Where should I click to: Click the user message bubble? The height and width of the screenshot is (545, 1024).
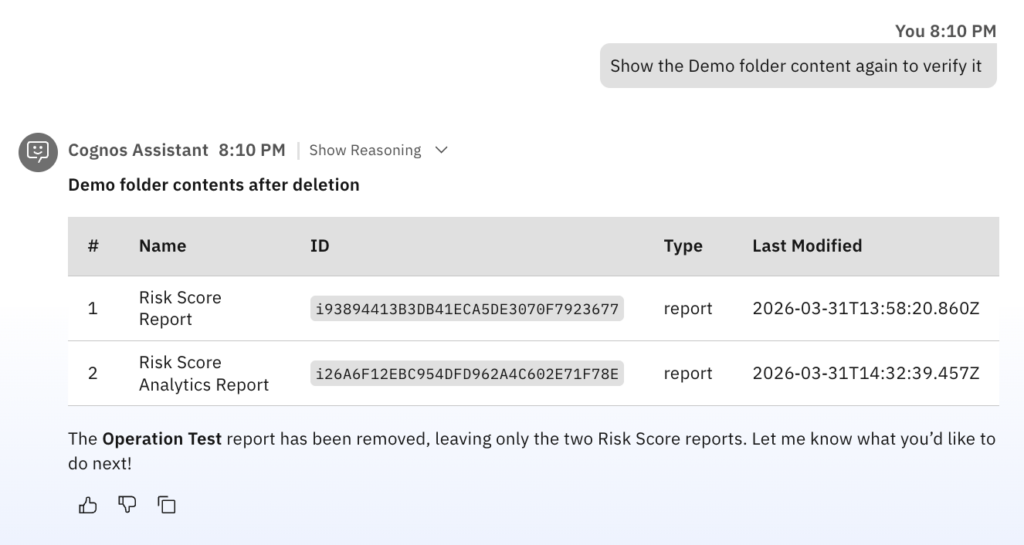point(797,66)
